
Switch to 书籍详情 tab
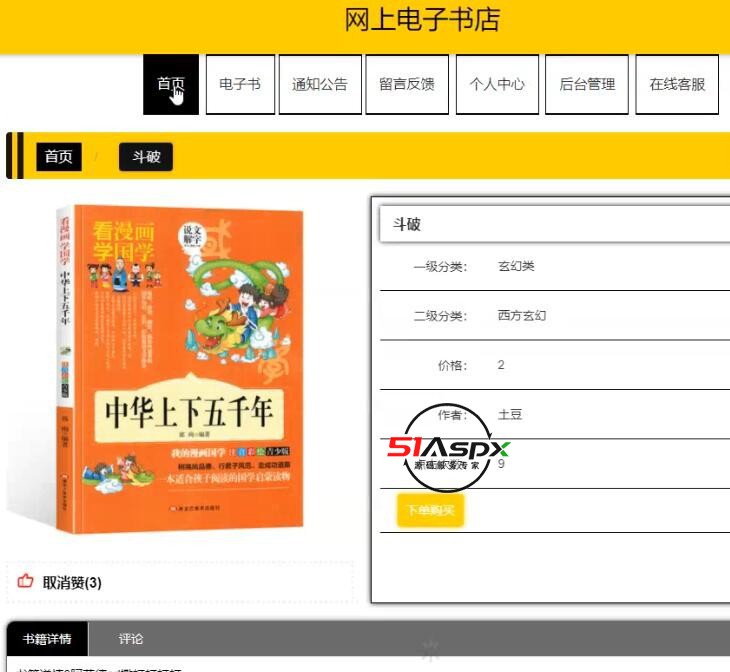click(x=47, y=638)
